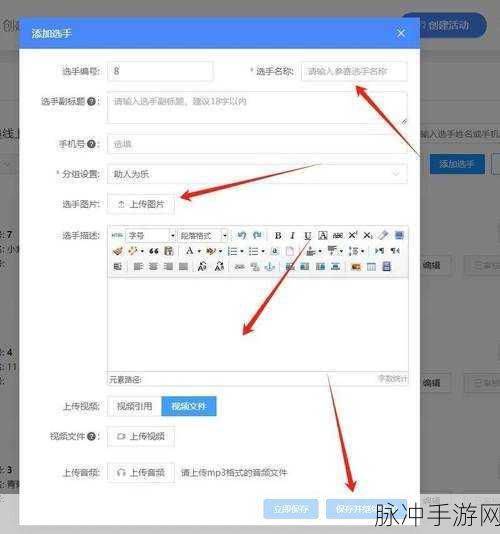Click the first-line indent icon
This screenshot has height=534, width=500.
click(117, 266)
